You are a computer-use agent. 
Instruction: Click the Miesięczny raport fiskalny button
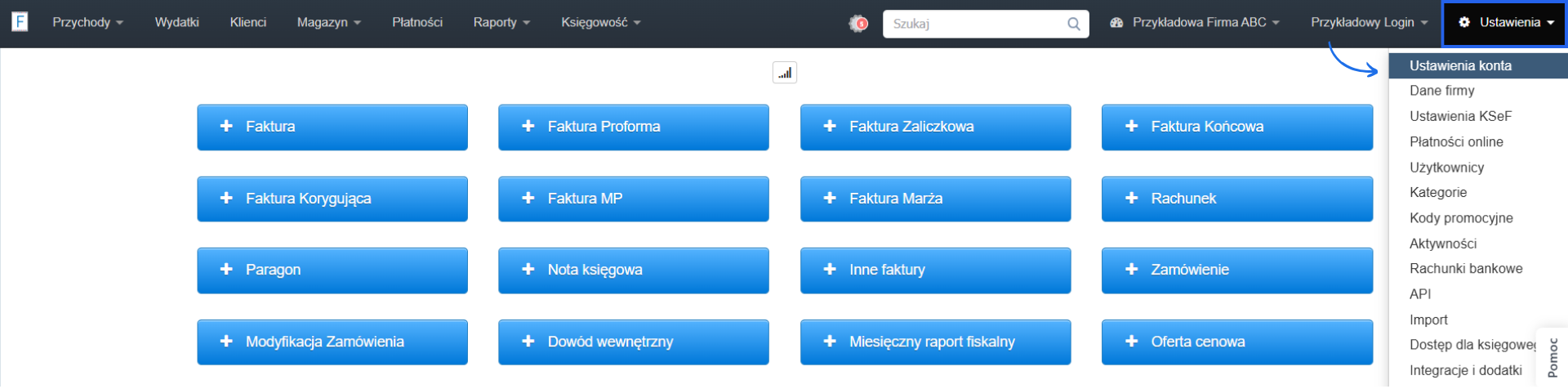coord(935,342)
